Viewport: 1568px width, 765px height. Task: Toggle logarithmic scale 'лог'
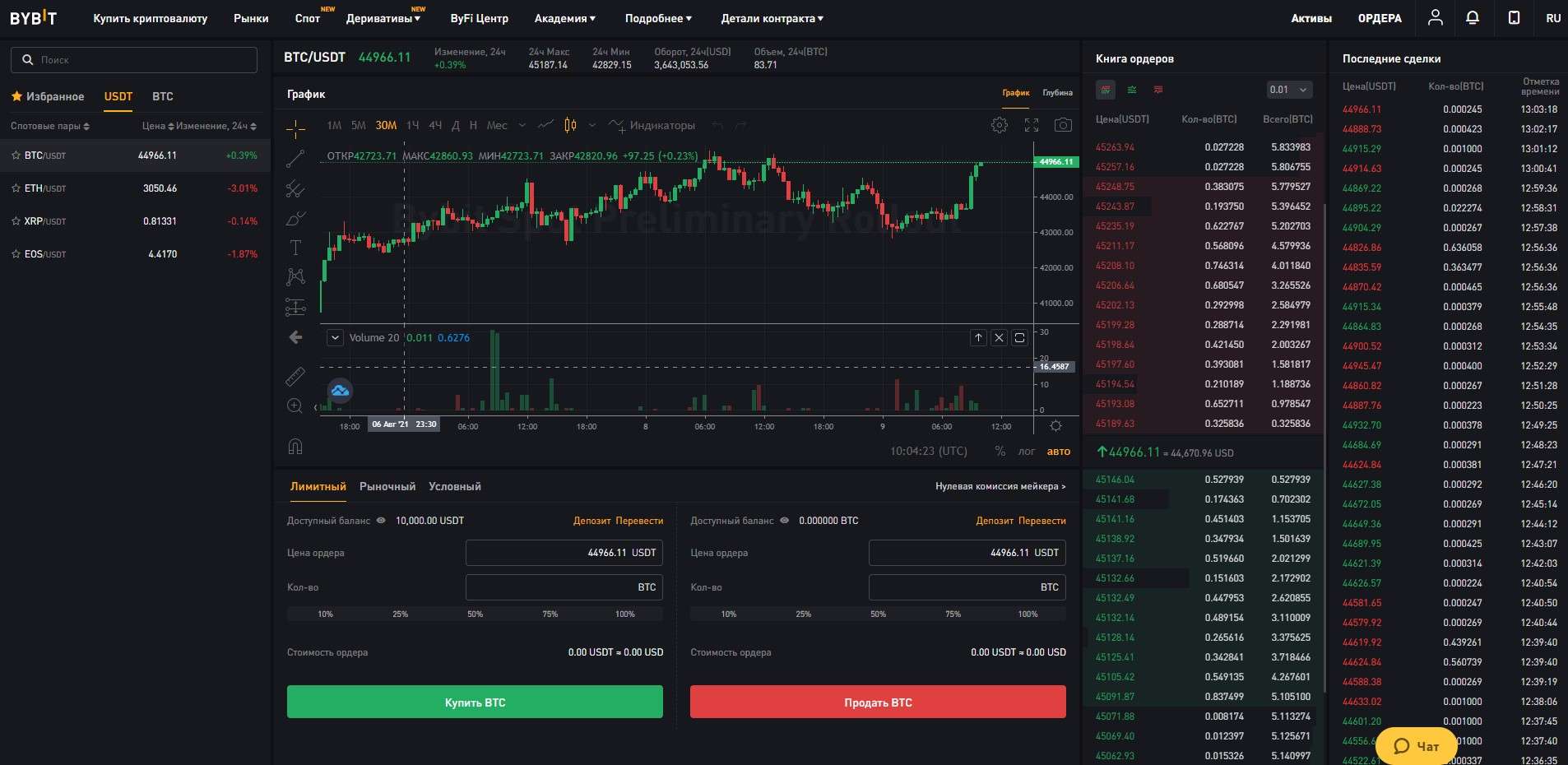[x=1027, y=451]
